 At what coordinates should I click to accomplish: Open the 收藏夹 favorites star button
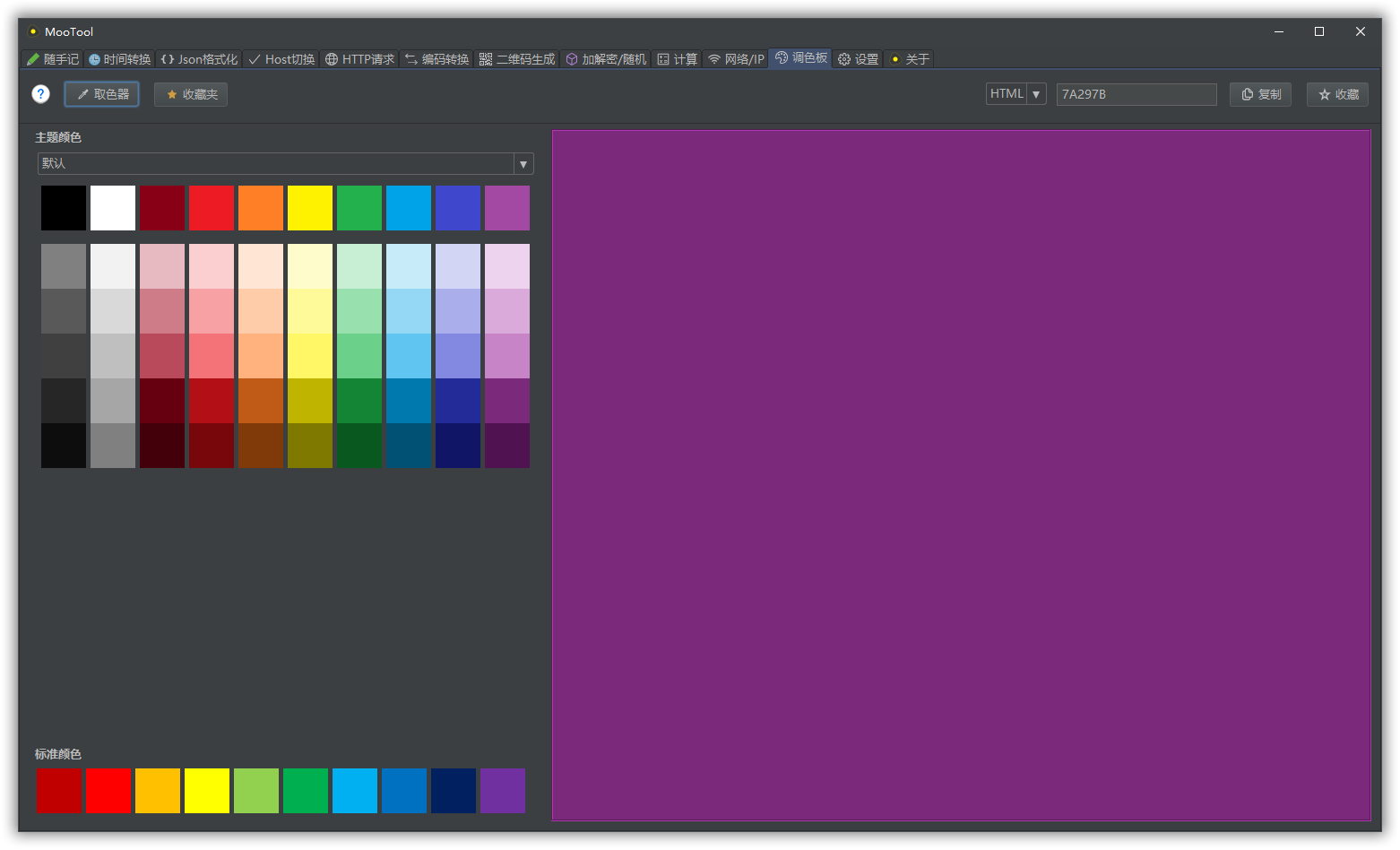coord(191,94)
